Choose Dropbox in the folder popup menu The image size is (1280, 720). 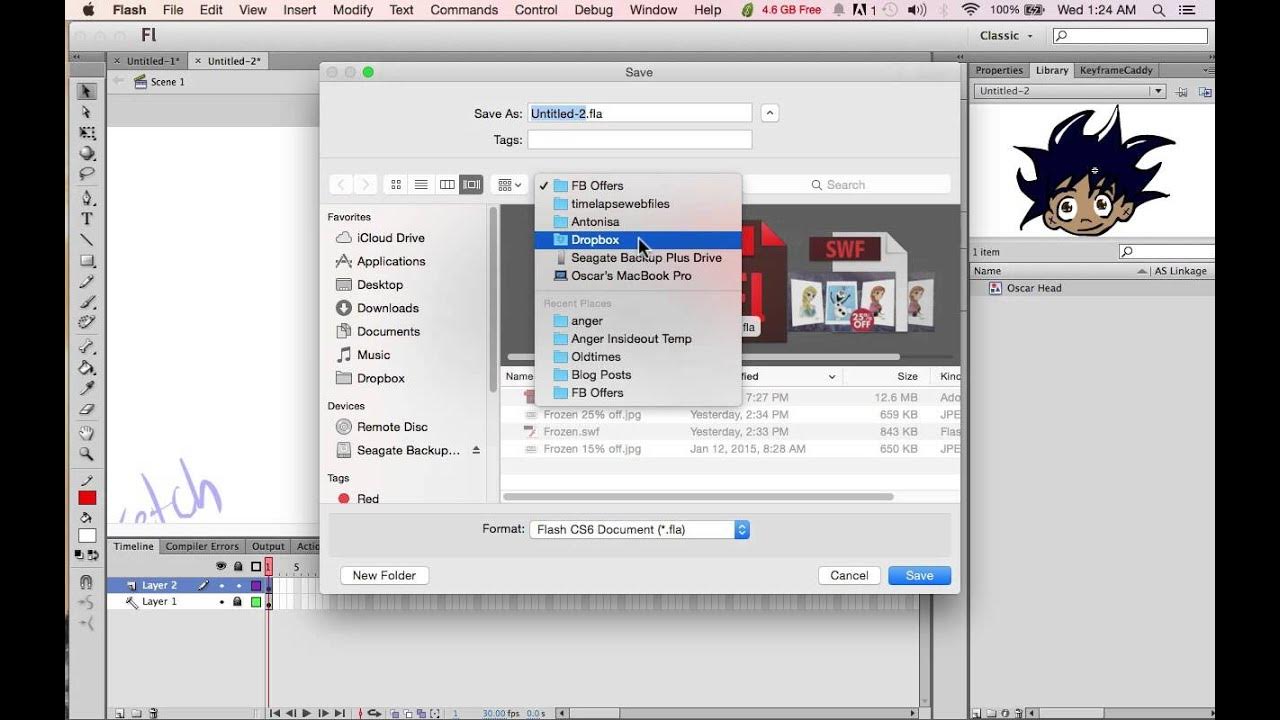[638, 240]
